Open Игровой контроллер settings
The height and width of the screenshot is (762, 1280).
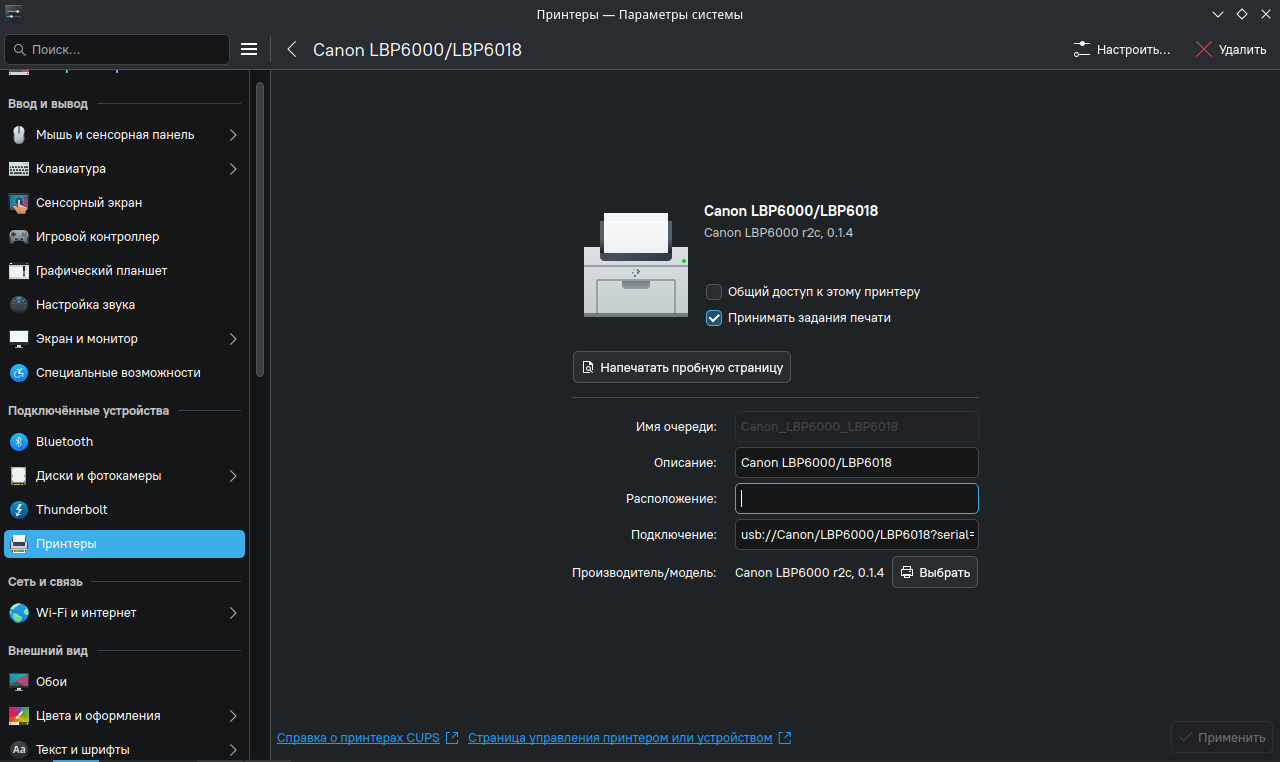(x=125, y=237)
